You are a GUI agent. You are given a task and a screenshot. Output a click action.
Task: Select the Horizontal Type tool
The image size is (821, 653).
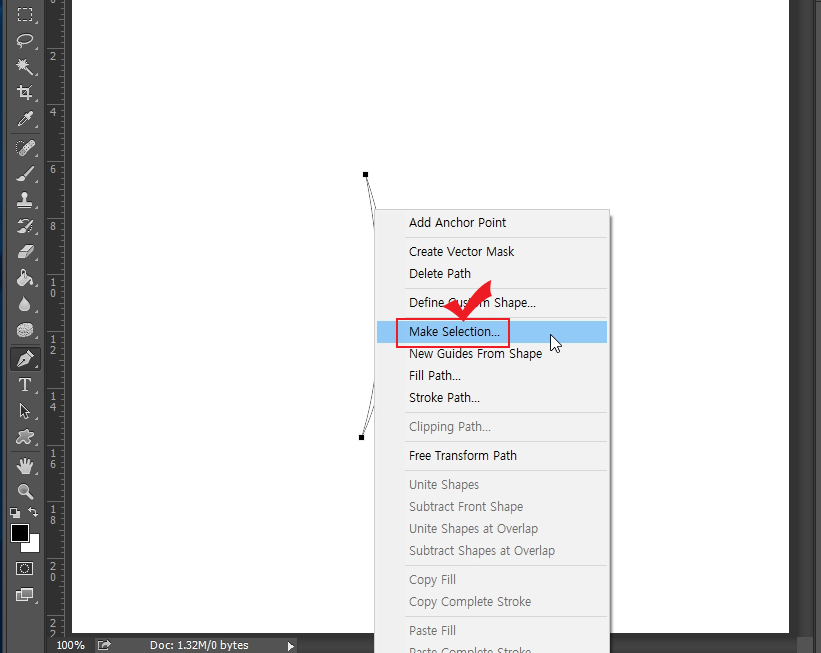coord(25,385)
